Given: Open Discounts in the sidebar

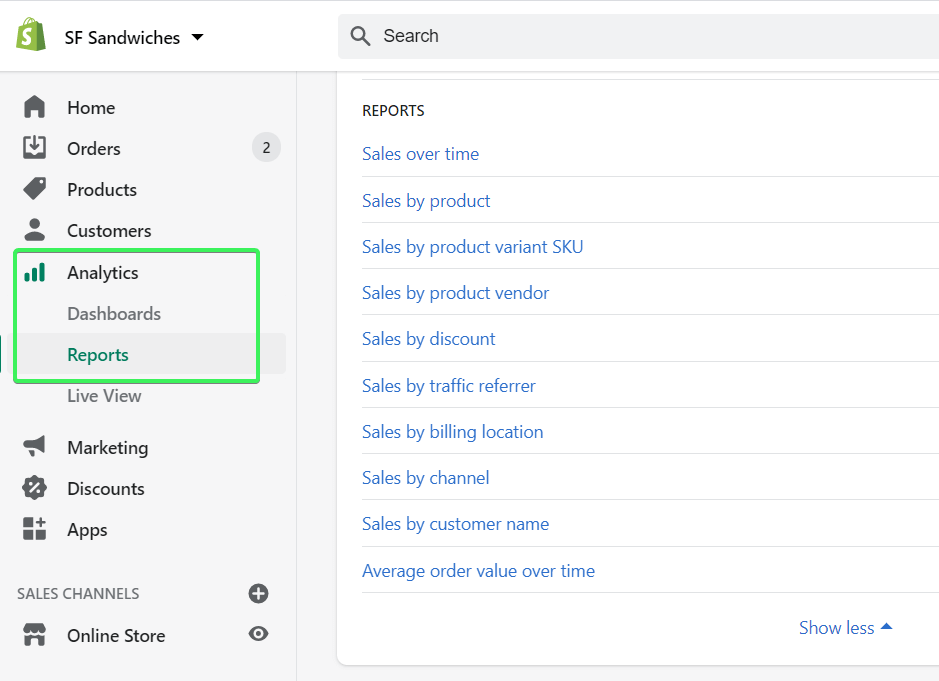Looking at the screenshot, I should coord(105,489).
